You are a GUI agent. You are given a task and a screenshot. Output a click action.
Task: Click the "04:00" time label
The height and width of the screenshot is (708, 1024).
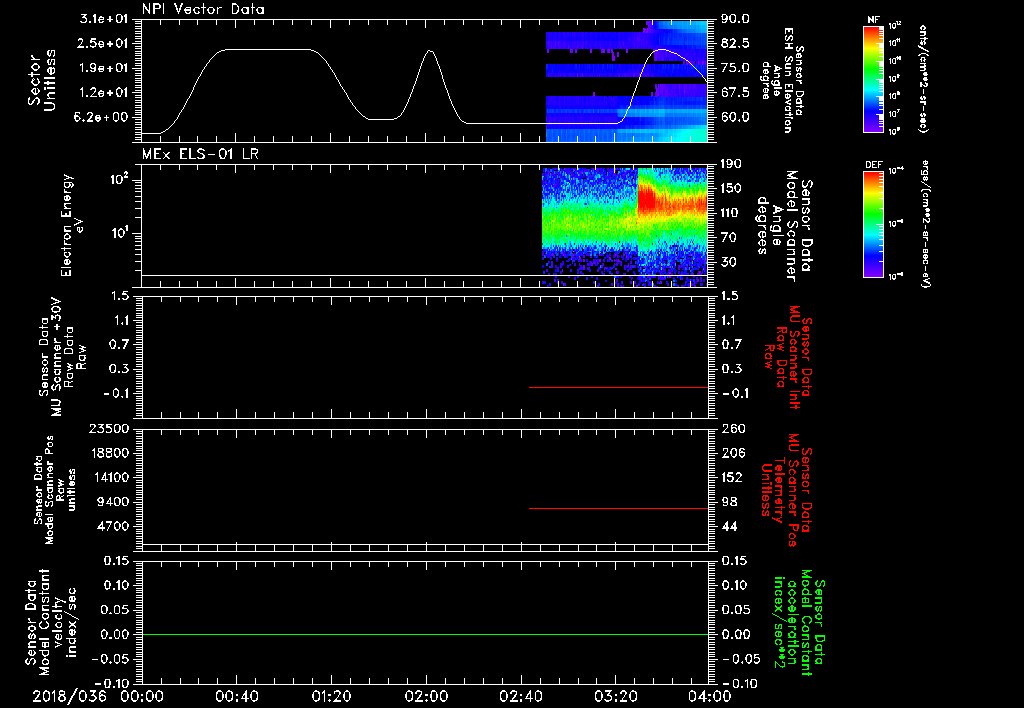coord(710,696)
